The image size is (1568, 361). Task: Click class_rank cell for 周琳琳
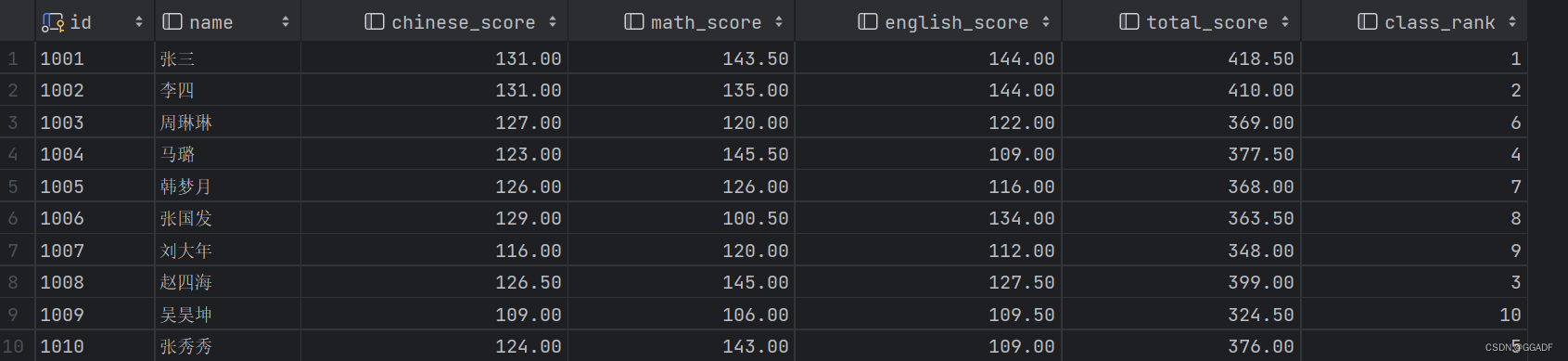tap(1414, 122)
